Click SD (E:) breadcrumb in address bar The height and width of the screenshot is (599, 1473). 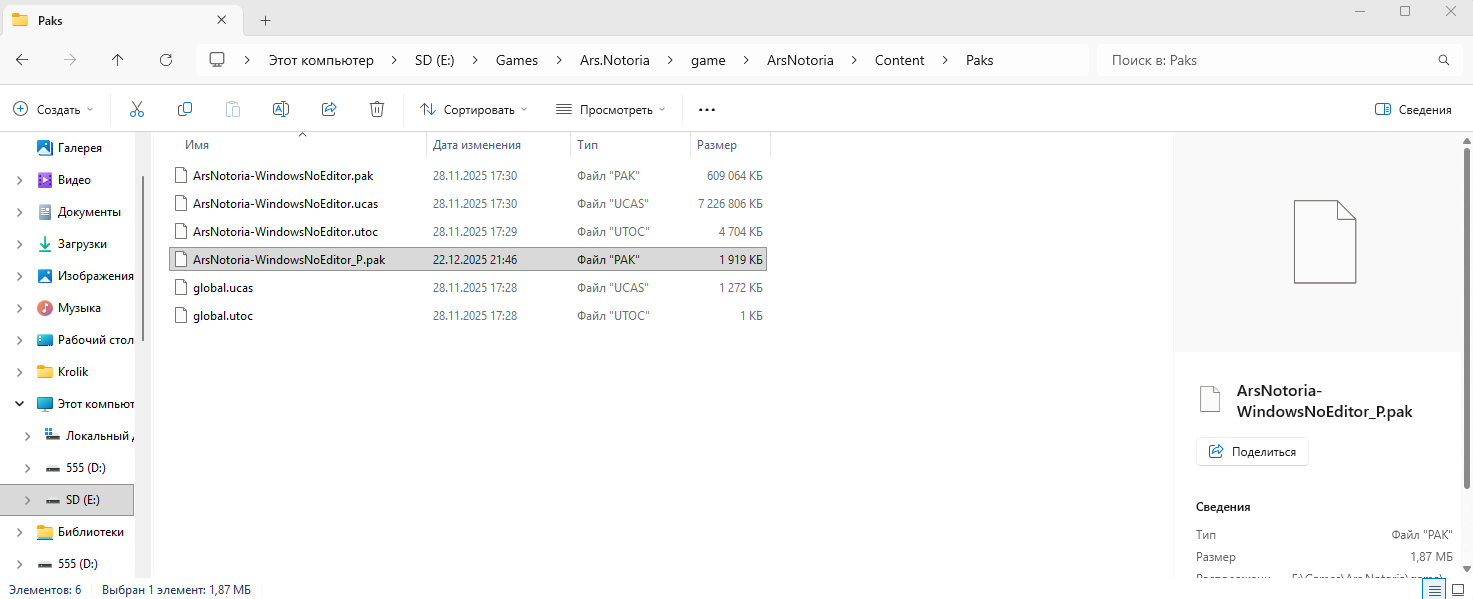point(435,60)
